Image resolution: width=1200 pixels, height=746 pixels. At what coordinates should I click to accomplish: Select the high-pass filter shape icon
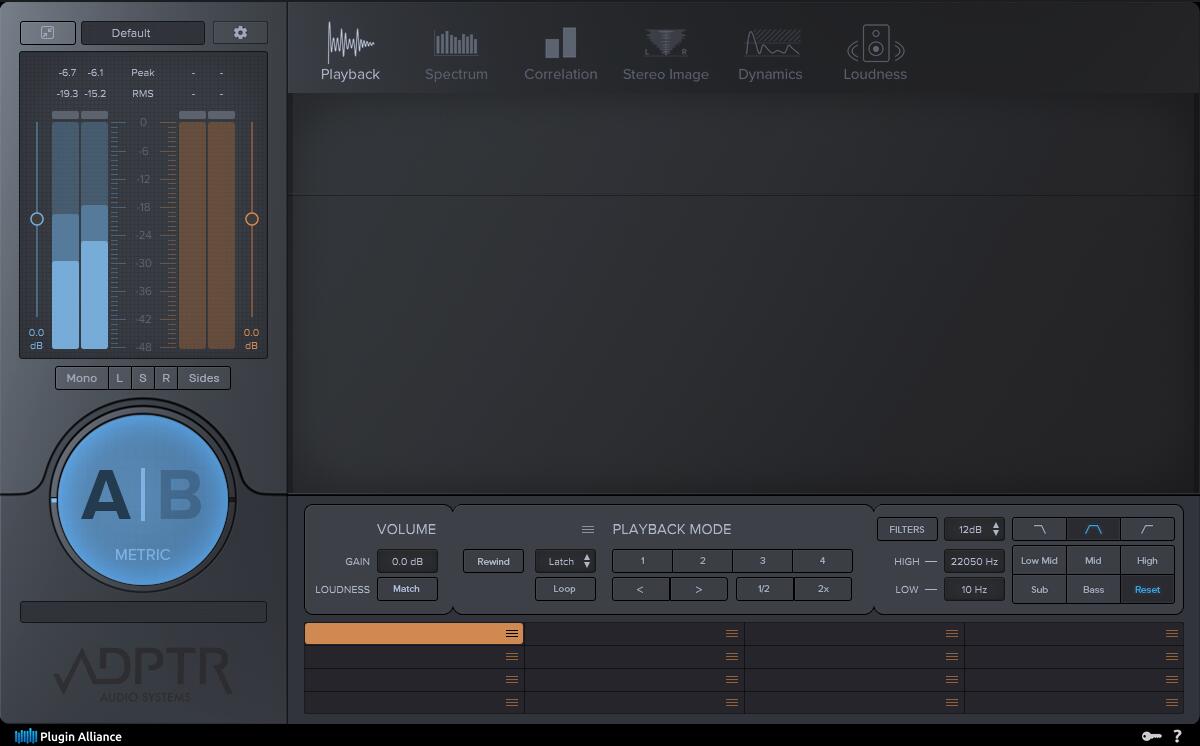click(1147, 530)
